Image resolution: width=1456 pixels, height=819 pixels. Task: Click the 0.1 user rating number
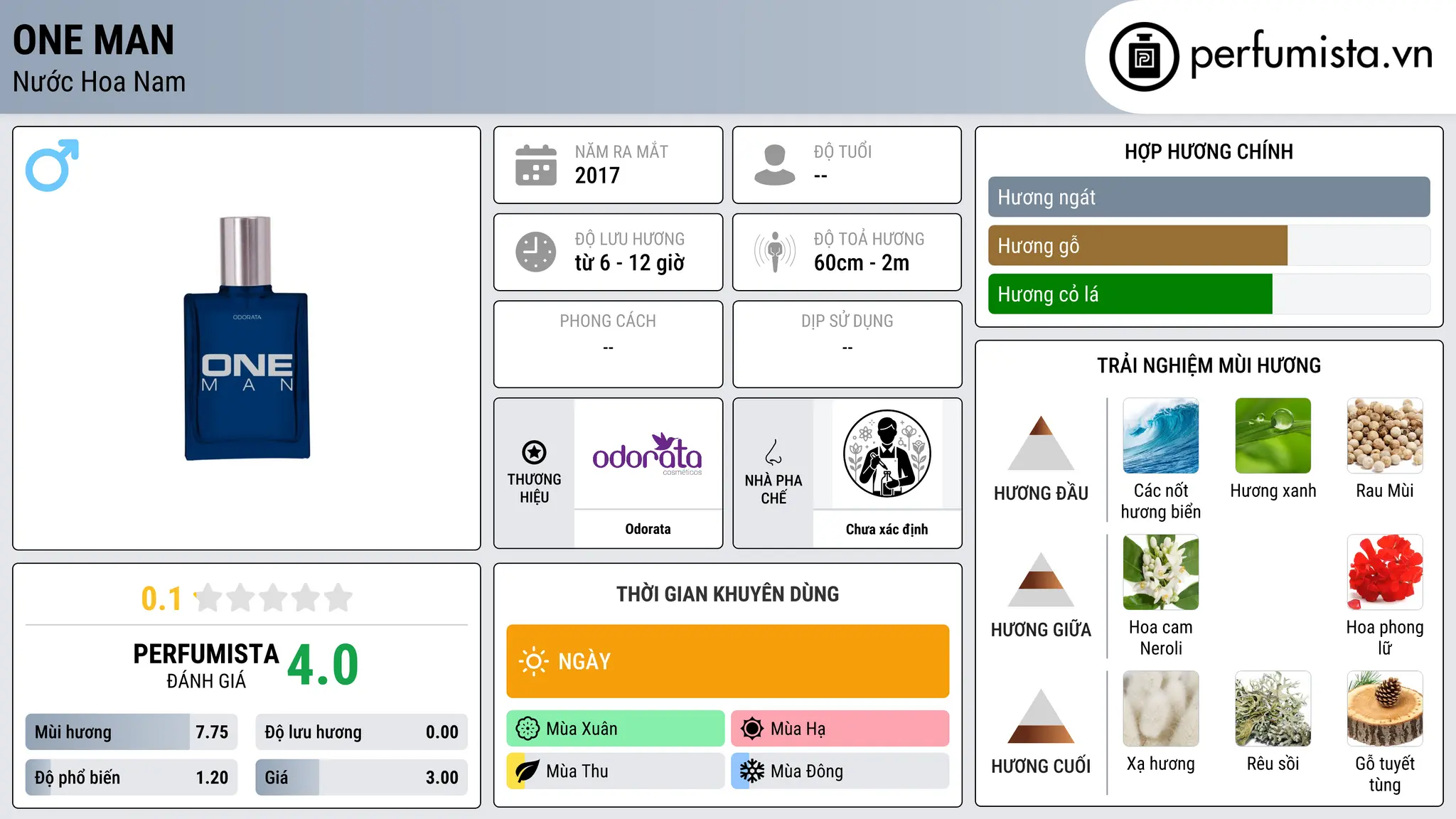pos(161,599)
